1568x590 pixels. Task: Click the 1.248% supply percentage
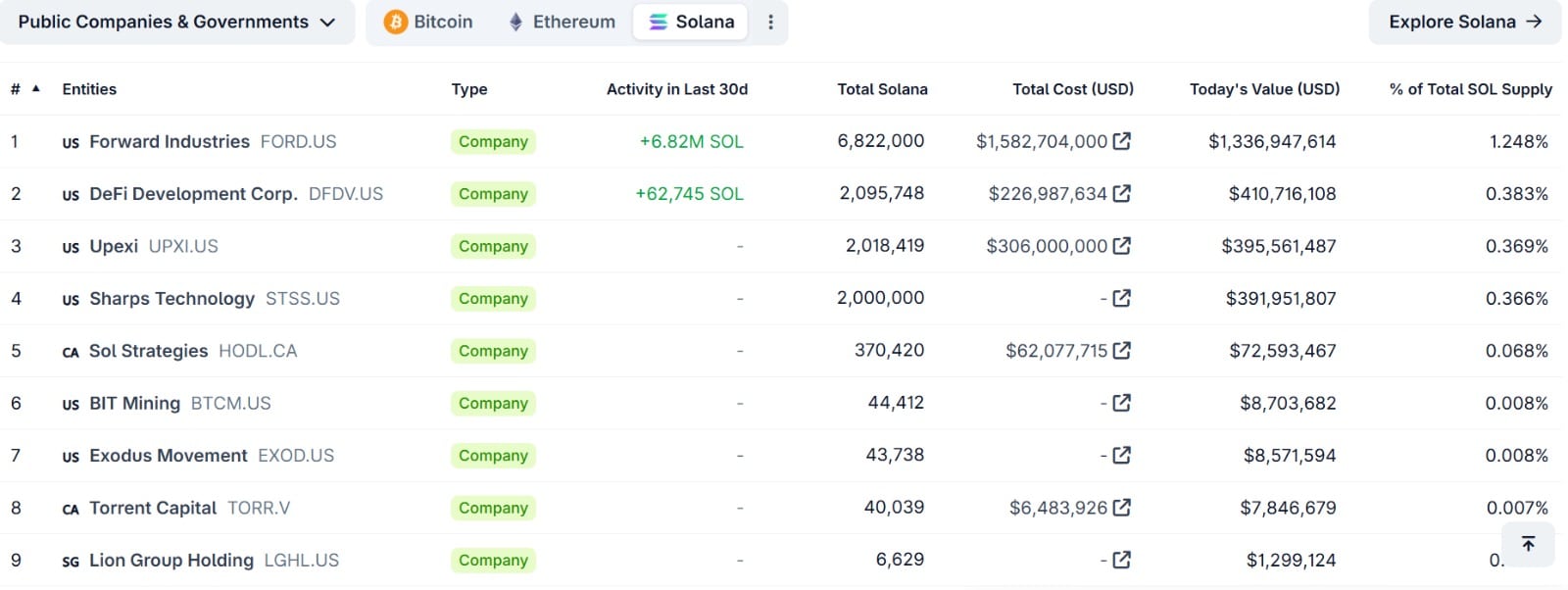point(1519,141)
